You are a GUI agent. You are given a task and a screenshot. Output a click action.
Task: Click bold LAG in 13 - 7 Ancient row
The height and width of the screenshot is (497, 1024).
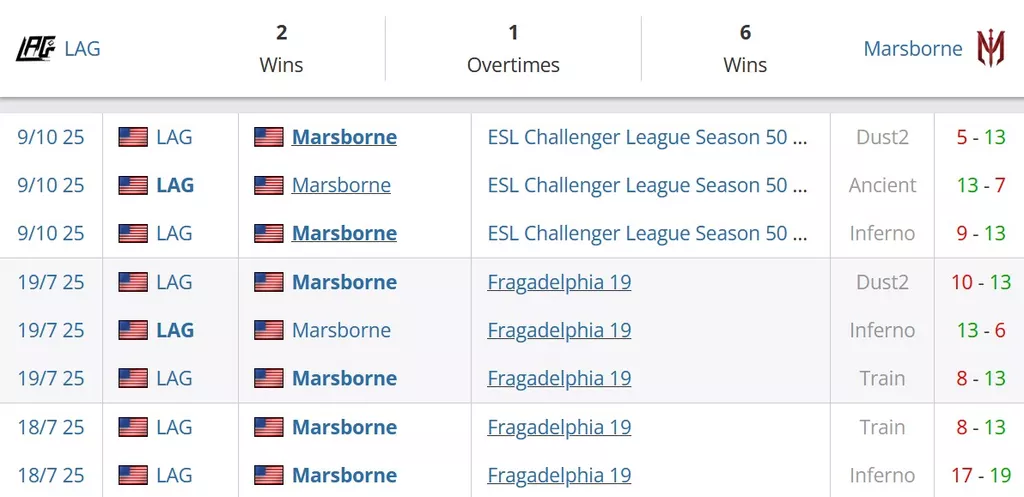click(175, 185)
